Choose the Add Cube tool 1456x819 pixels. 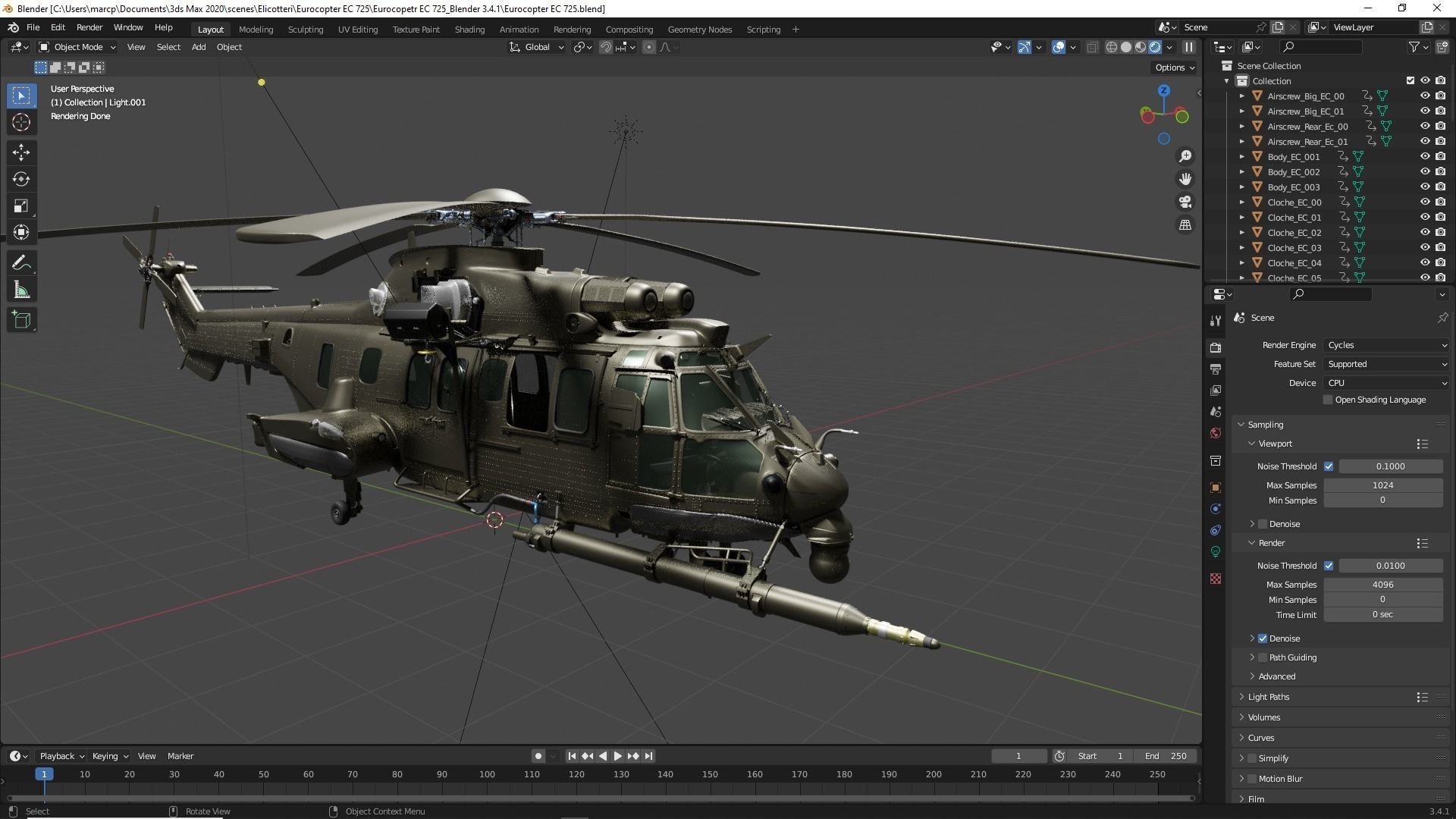pyautogui.click(x=21, y=320)
